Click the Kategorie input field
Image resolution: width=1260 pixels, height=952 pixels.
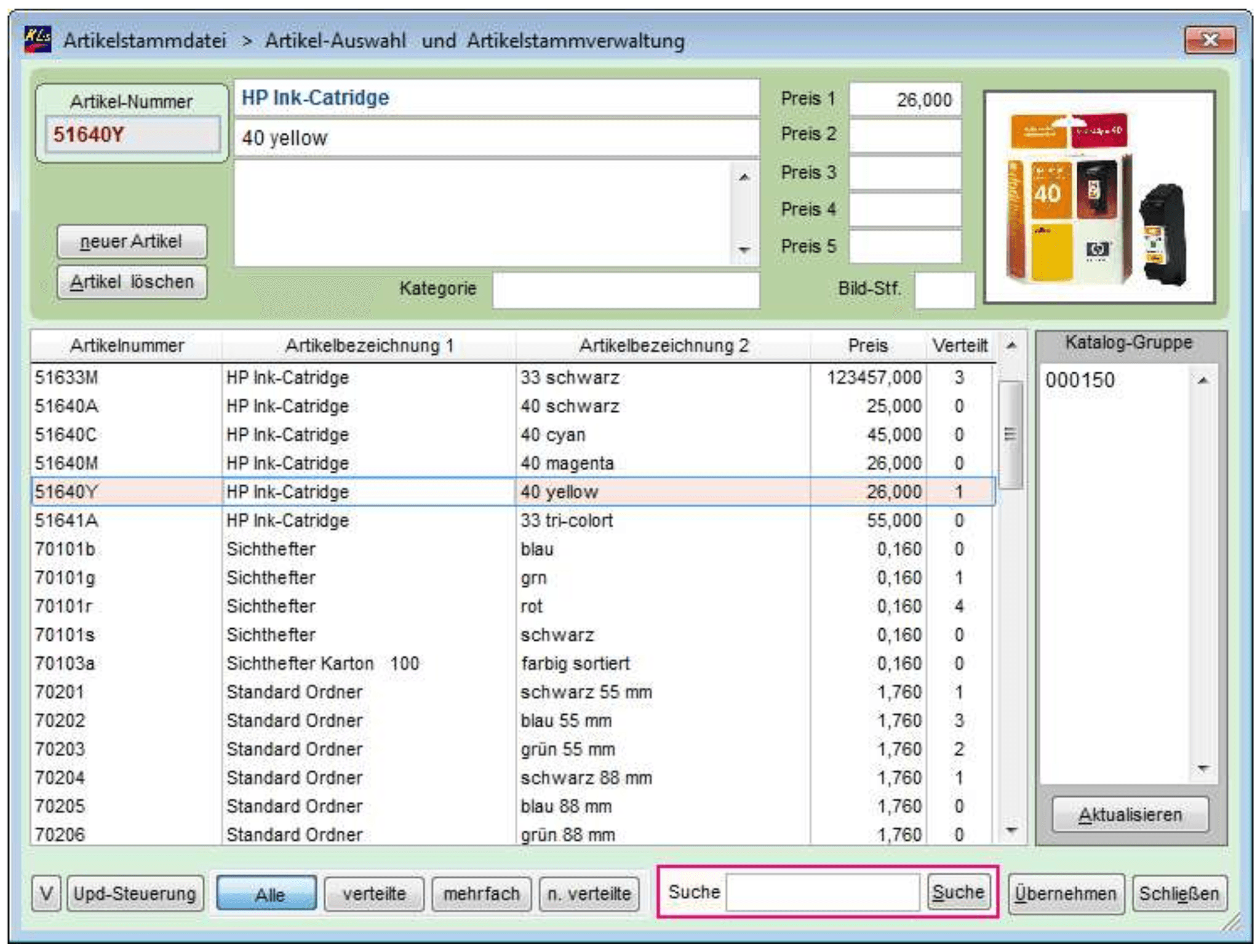pos(626,289)
